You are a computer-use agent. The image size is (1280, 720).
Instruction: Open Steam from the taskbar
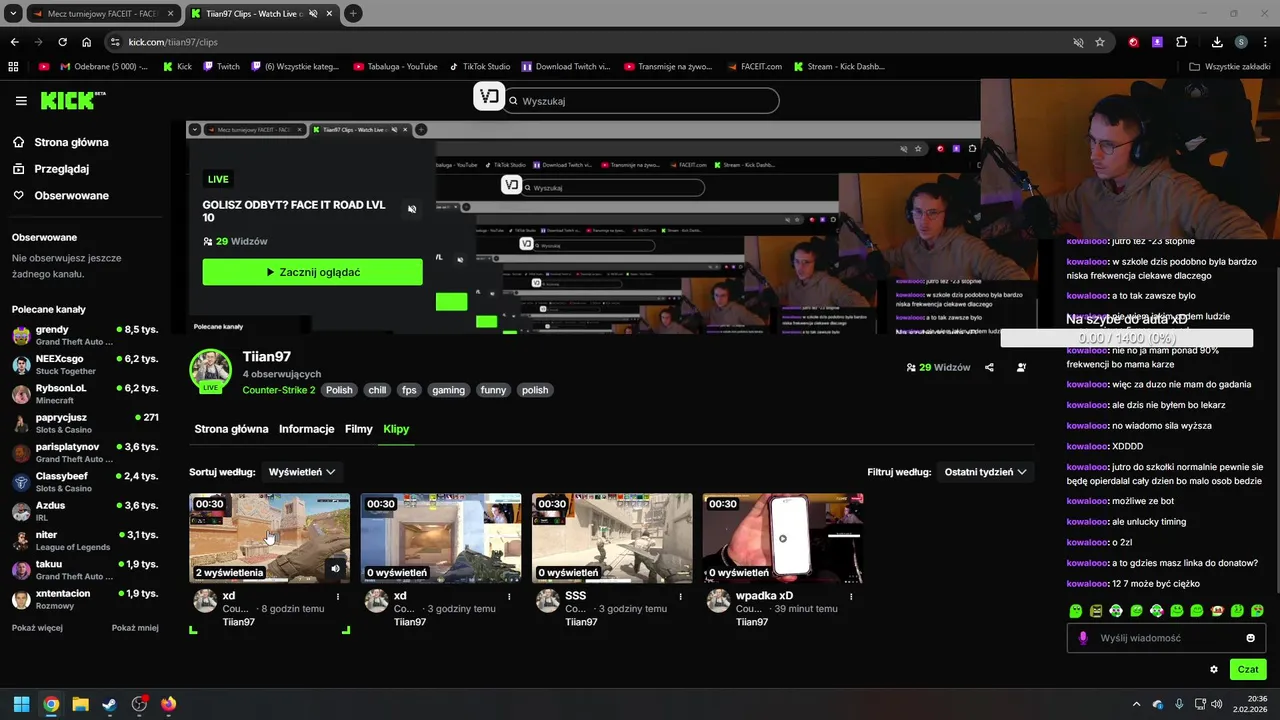coord(109,704)
